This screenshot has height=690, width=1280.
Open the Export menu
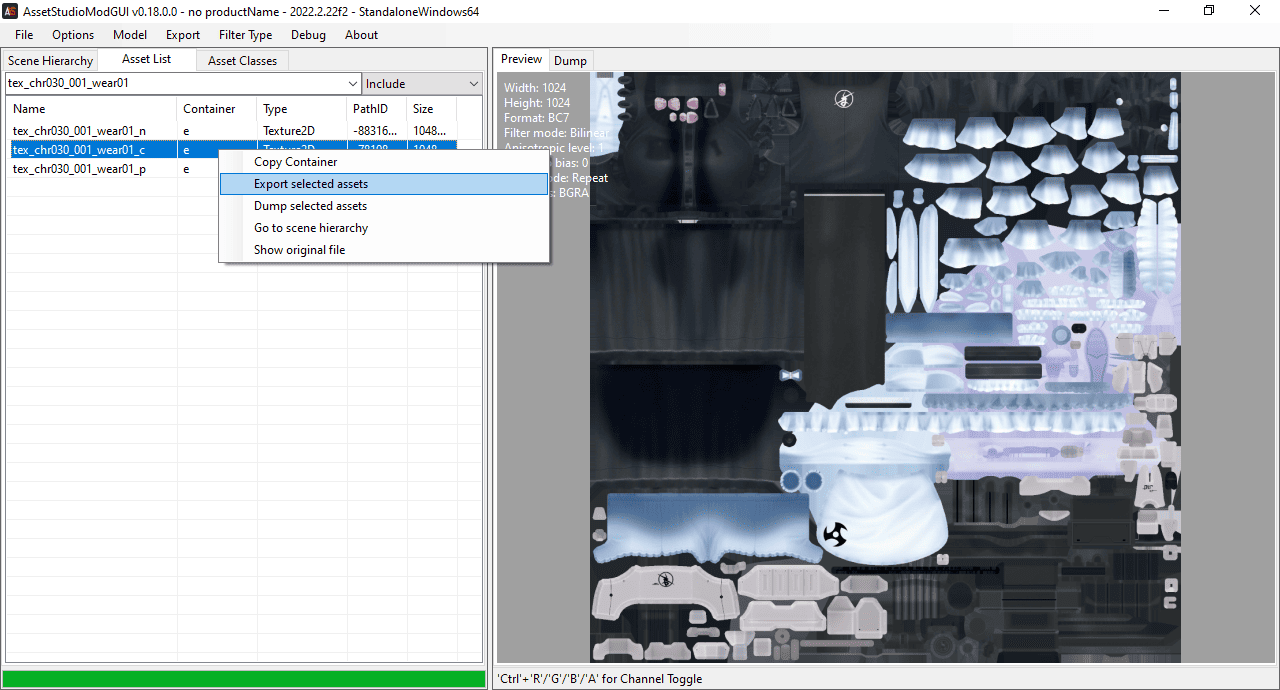click(x=183, y=35)
